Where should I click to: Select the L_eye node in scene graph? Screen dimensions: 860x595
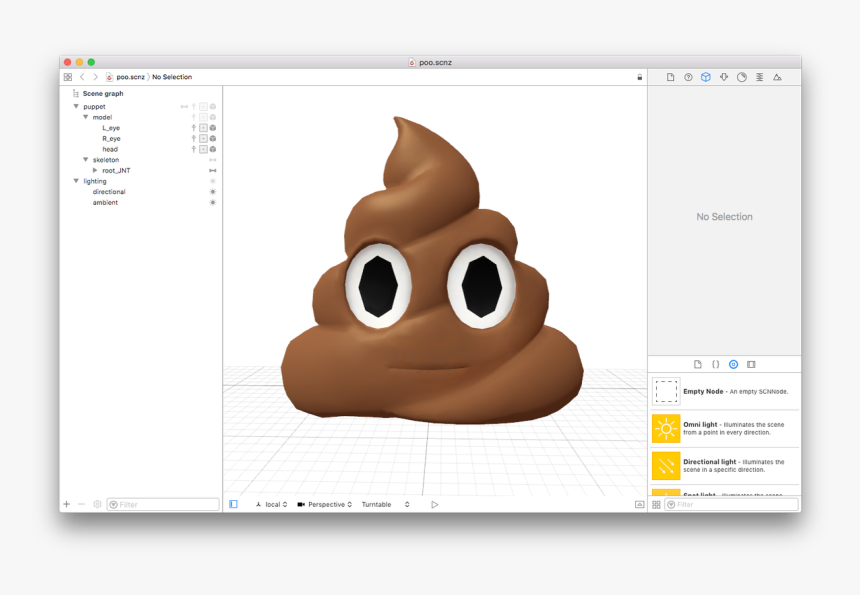point(111,128)
